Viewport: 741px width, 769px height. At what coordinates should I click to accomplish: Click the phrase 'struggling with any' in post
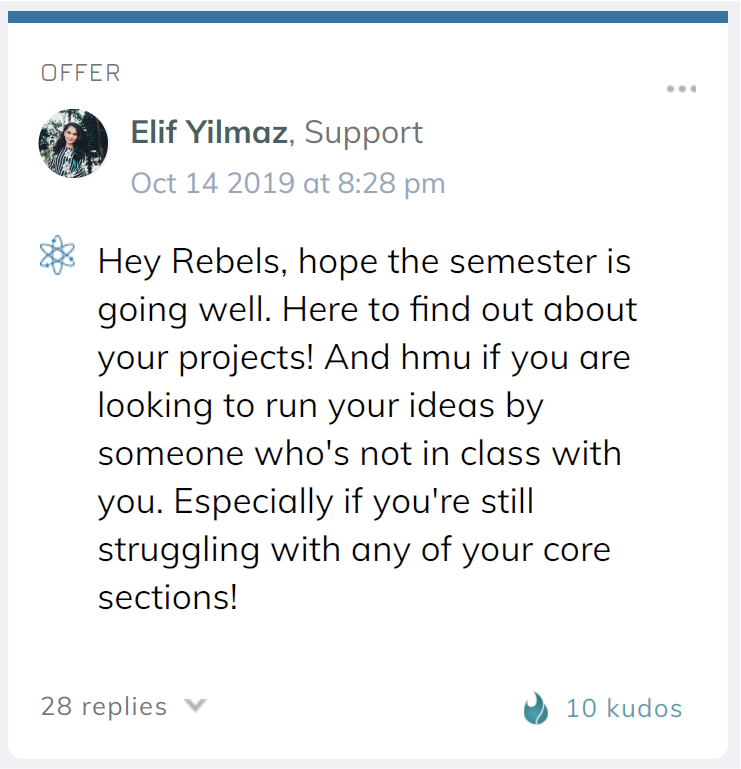tap(255, 551)
